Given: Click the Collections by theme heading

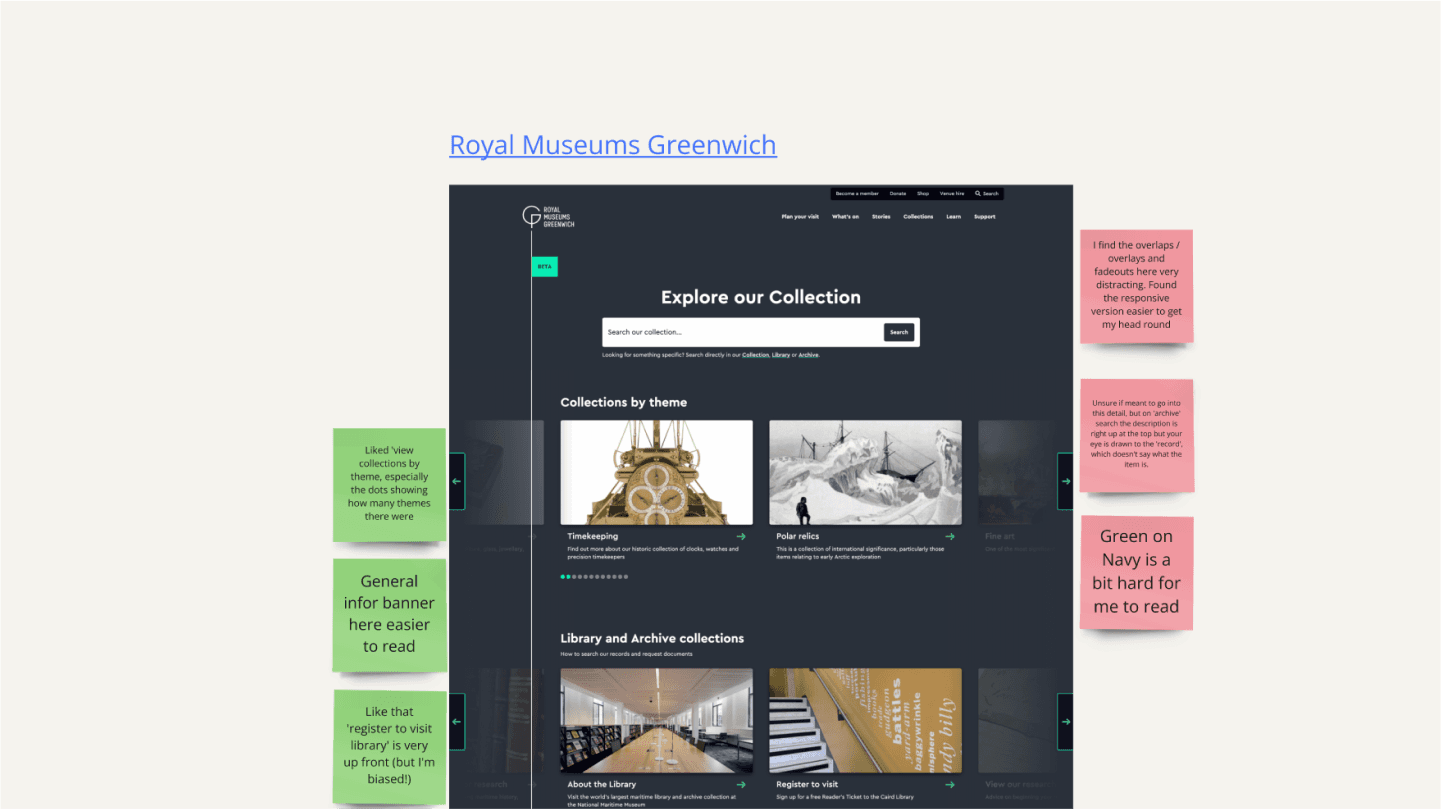Looking at the screenshot, I should coord(624,402).
